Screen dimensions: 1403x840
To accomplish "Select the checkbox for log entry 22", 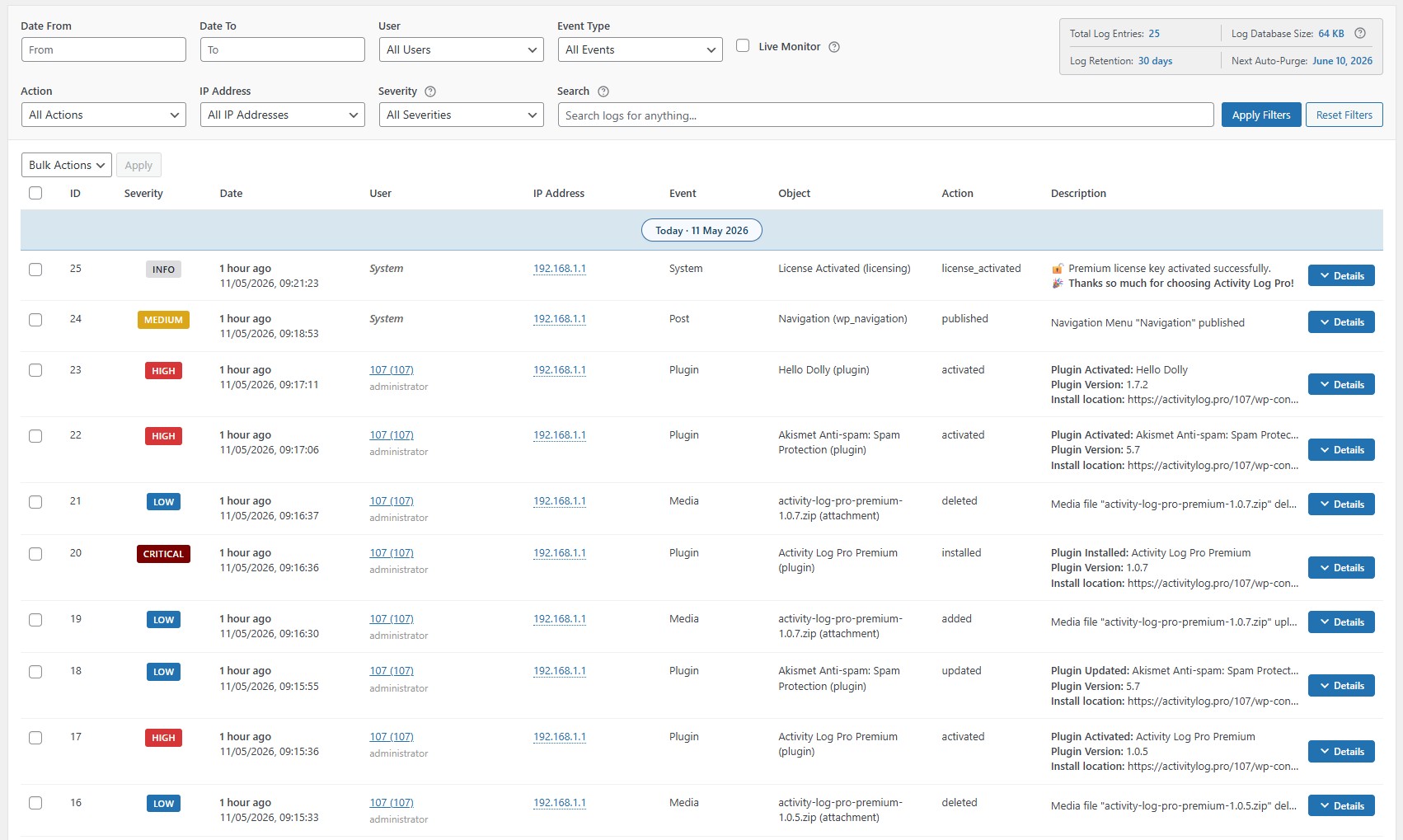I will coord(35,436).
